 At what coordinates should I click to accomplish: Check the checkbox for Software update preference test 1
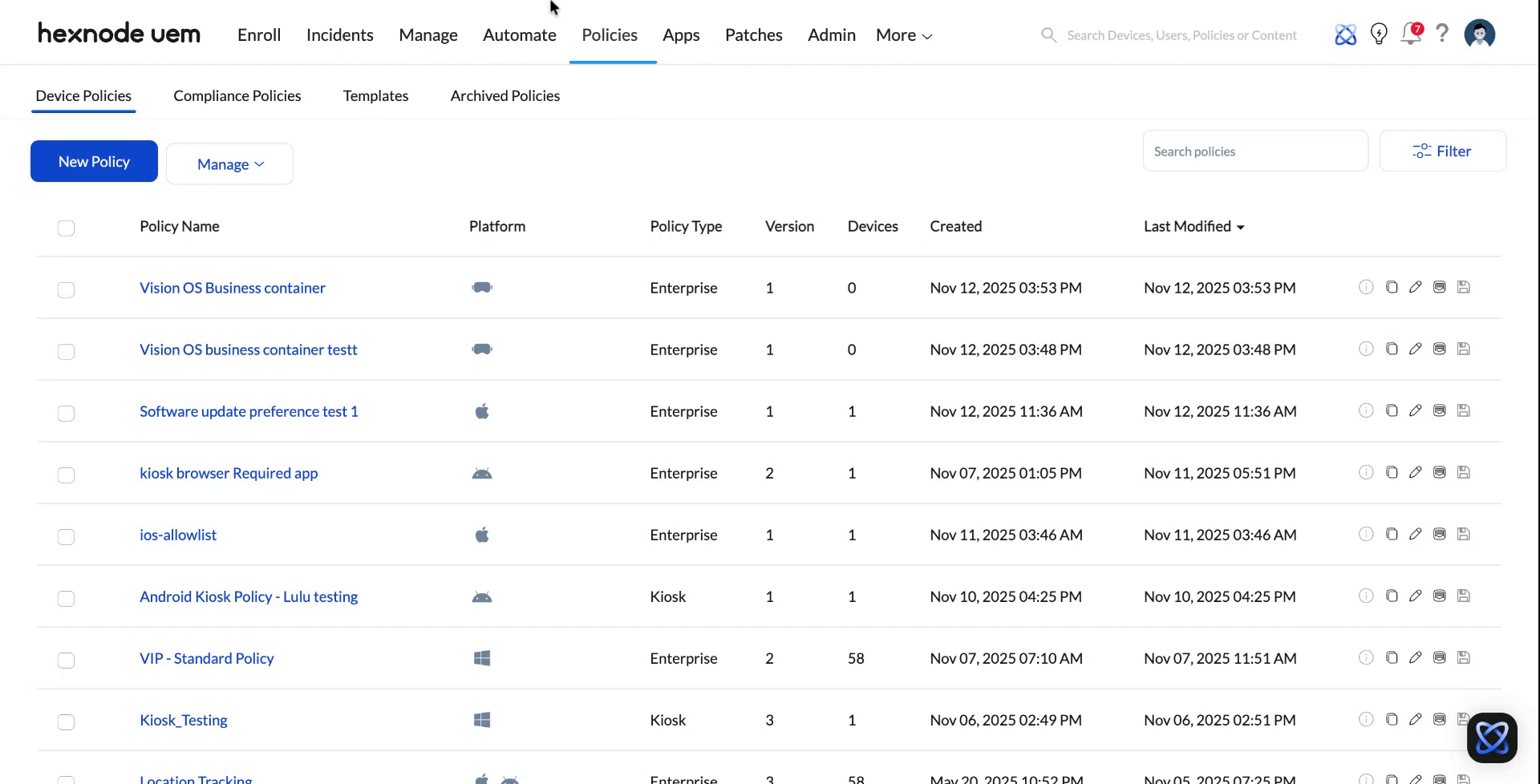point(66,414)
